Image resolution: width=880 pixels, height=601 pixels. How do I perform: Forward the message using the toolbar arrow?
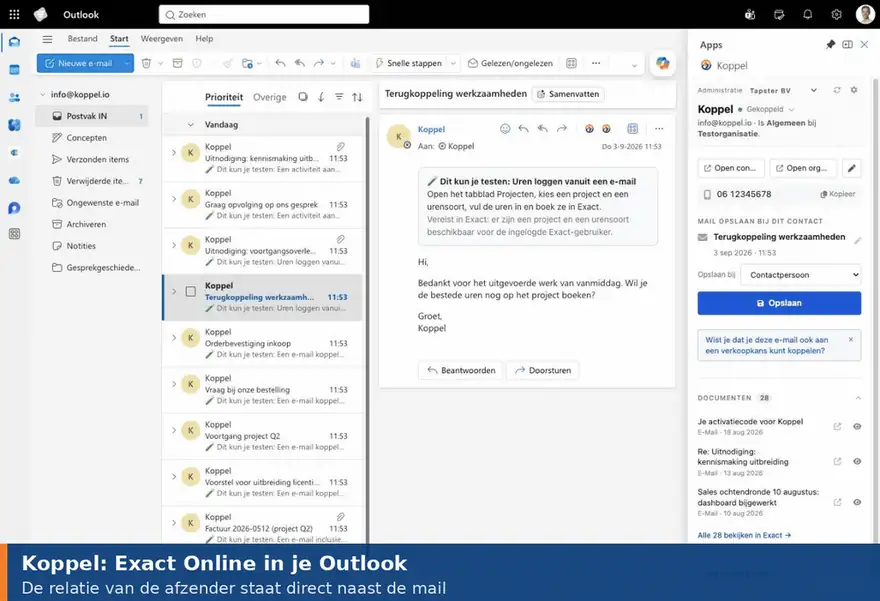pyautogui.click(x=319, y=63)
